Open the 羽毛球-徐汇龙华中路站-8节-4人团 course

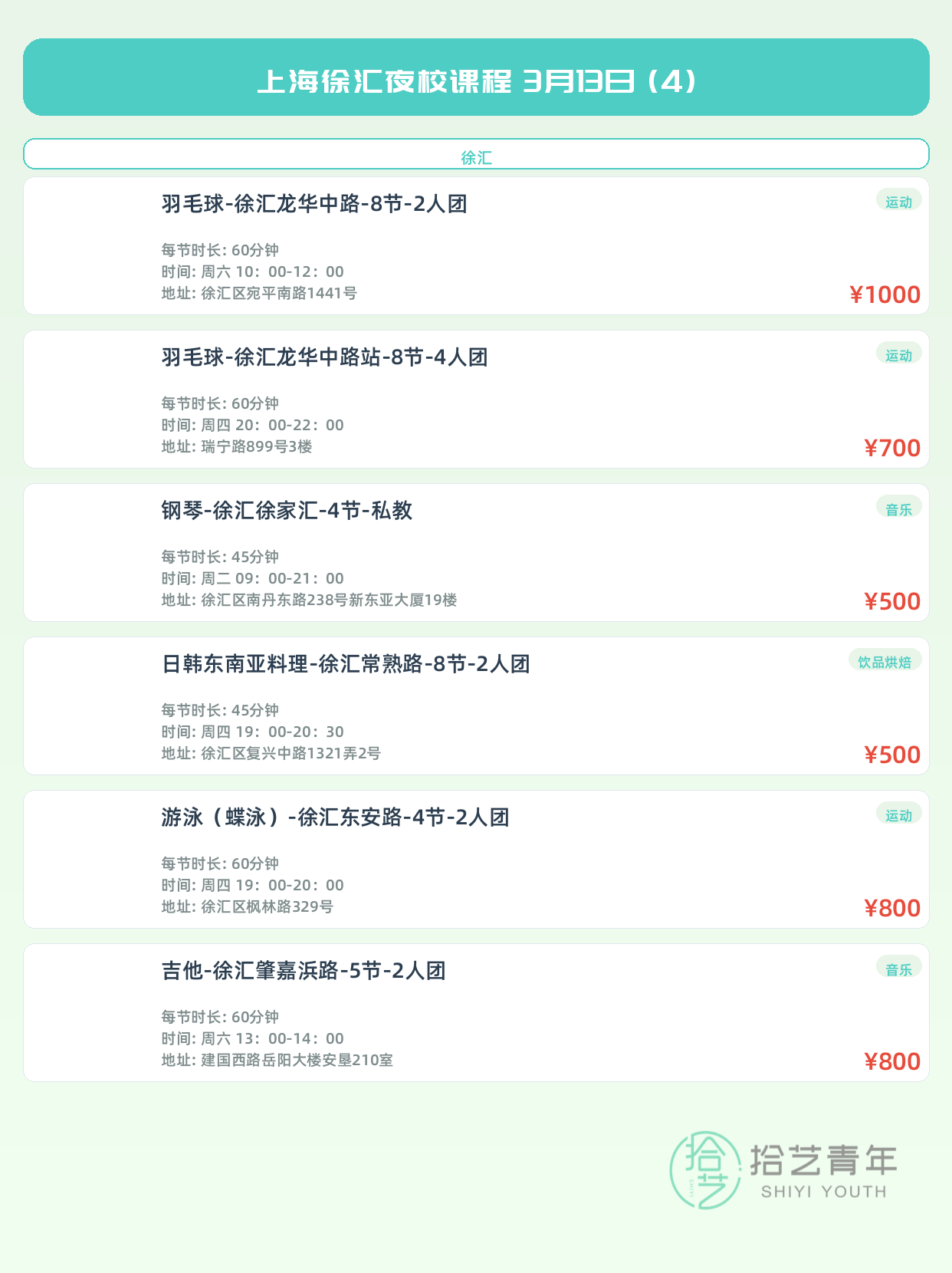(x=324, y=357)
